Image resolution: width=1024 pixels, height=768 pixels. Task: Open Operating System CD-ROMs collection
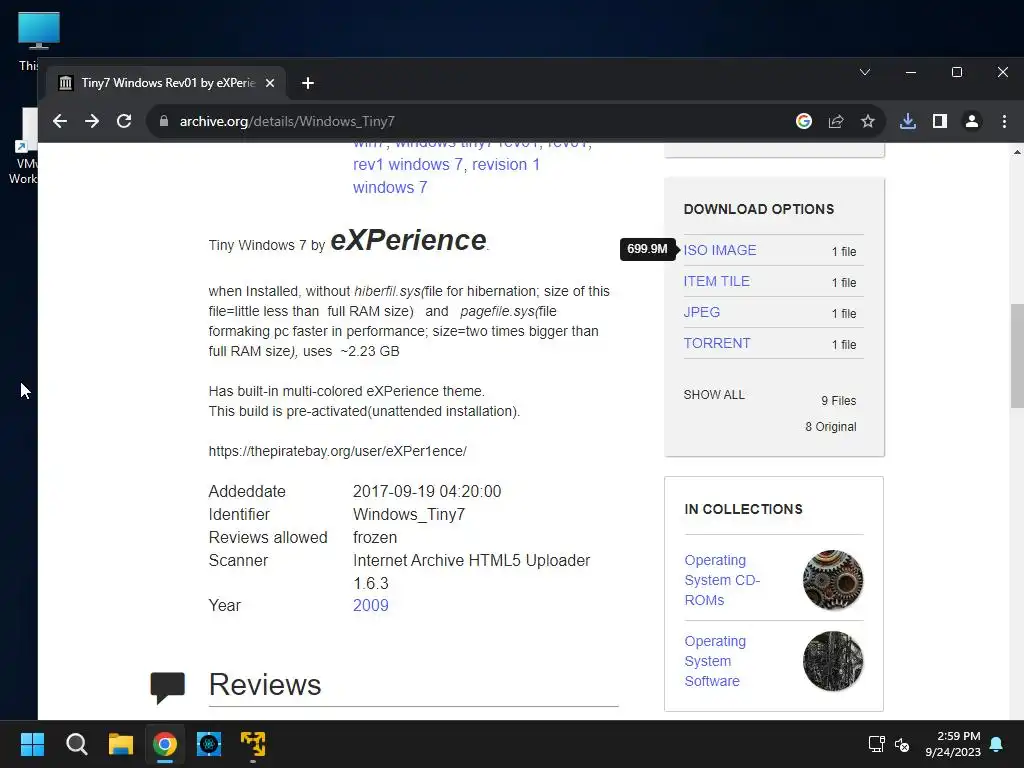click(722, 580)
